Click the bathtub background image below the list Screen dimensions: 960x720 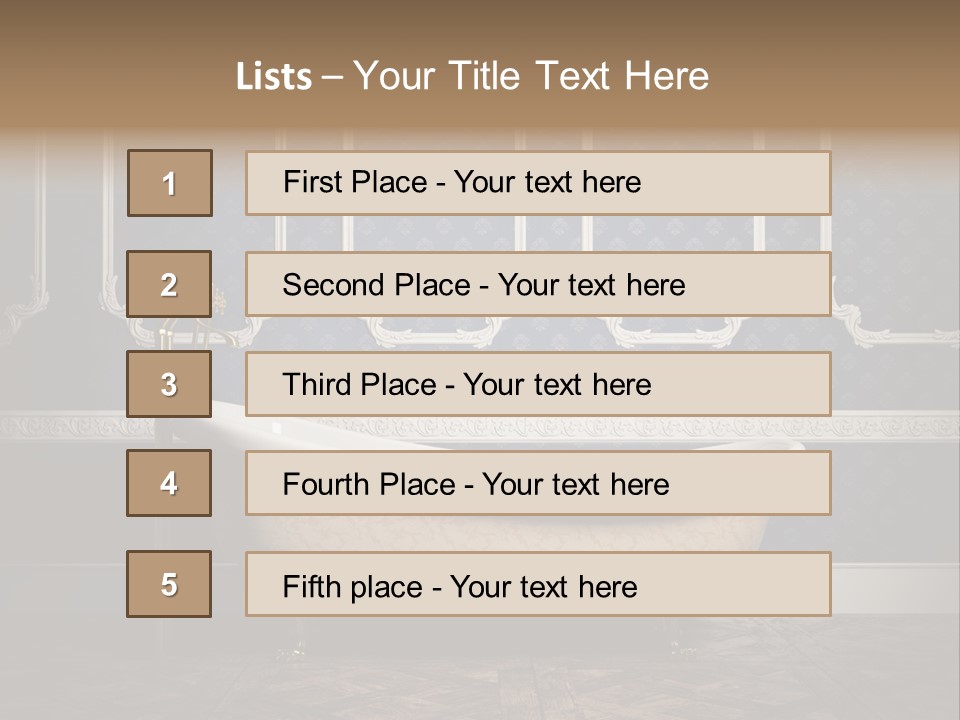pos(480,667)
